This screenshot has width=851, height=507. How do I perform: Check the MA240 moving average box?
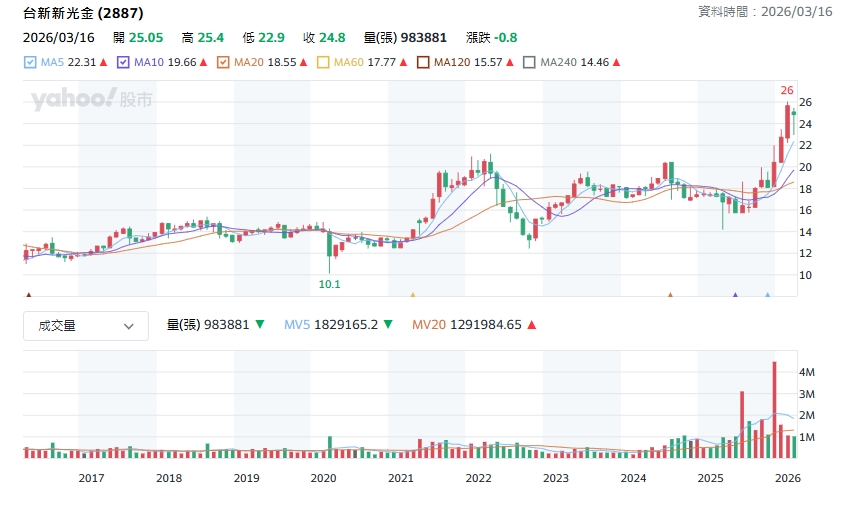[529, 62]
